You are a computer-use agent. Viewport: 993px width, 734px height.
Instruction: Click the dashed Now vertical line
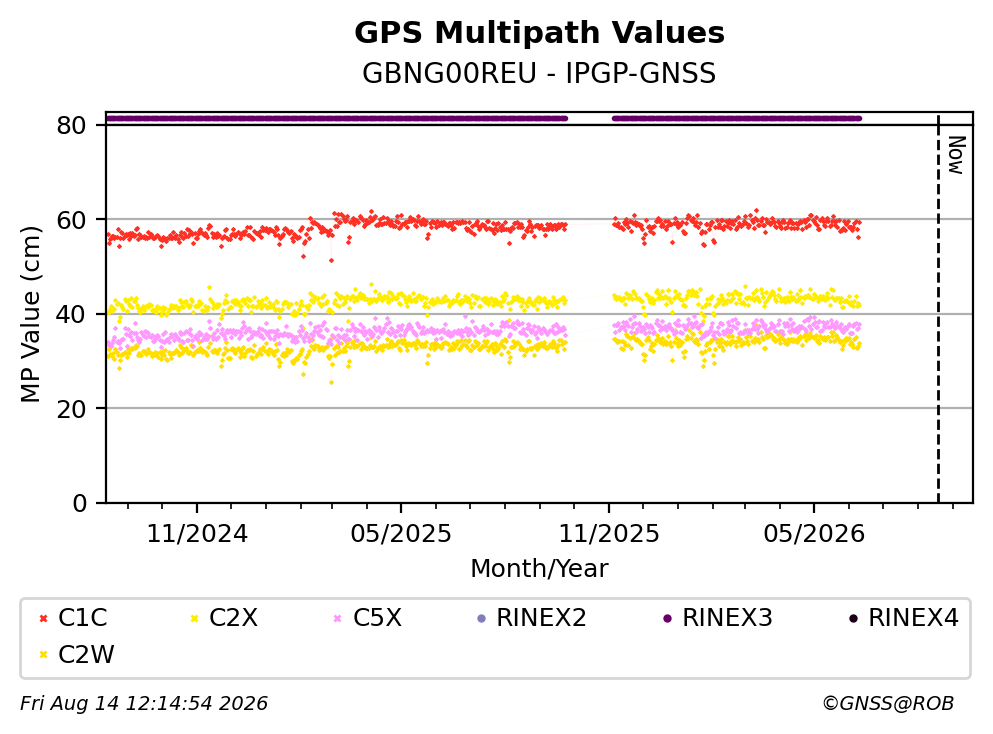tap(938, 308)
